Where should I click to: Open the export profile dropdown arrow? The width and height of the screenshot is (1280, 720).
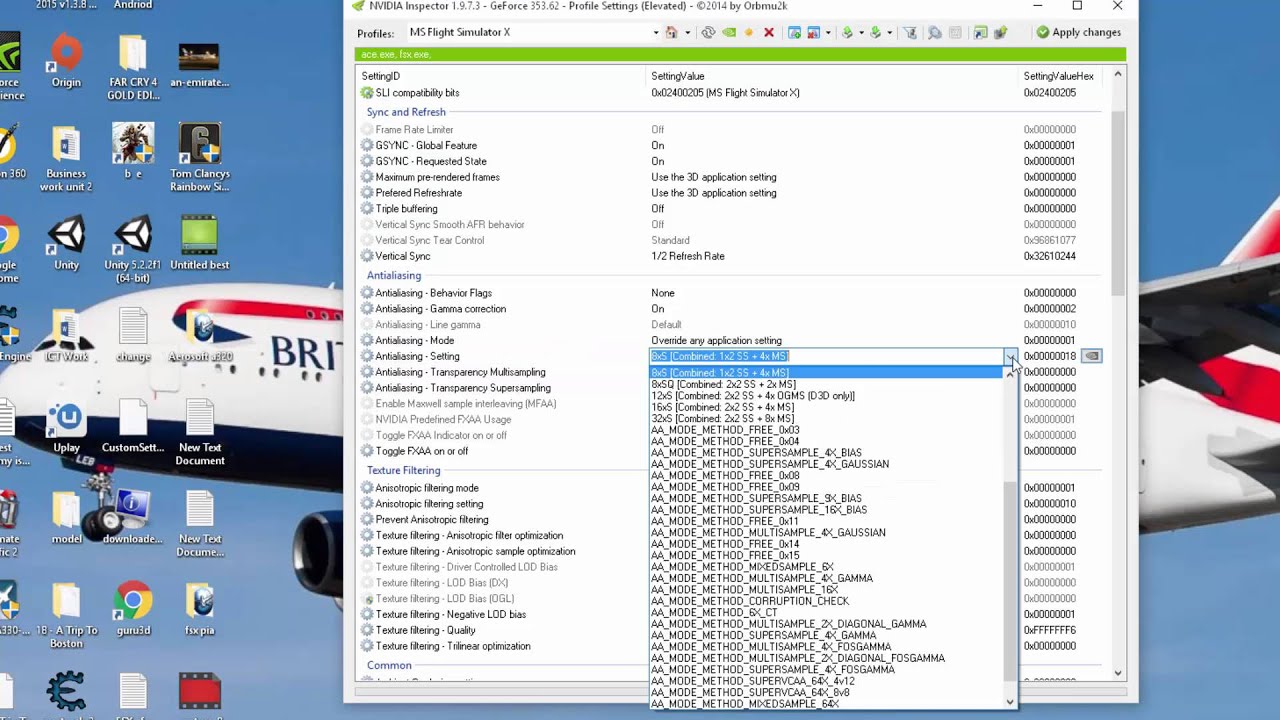click(x=861, y=33)
